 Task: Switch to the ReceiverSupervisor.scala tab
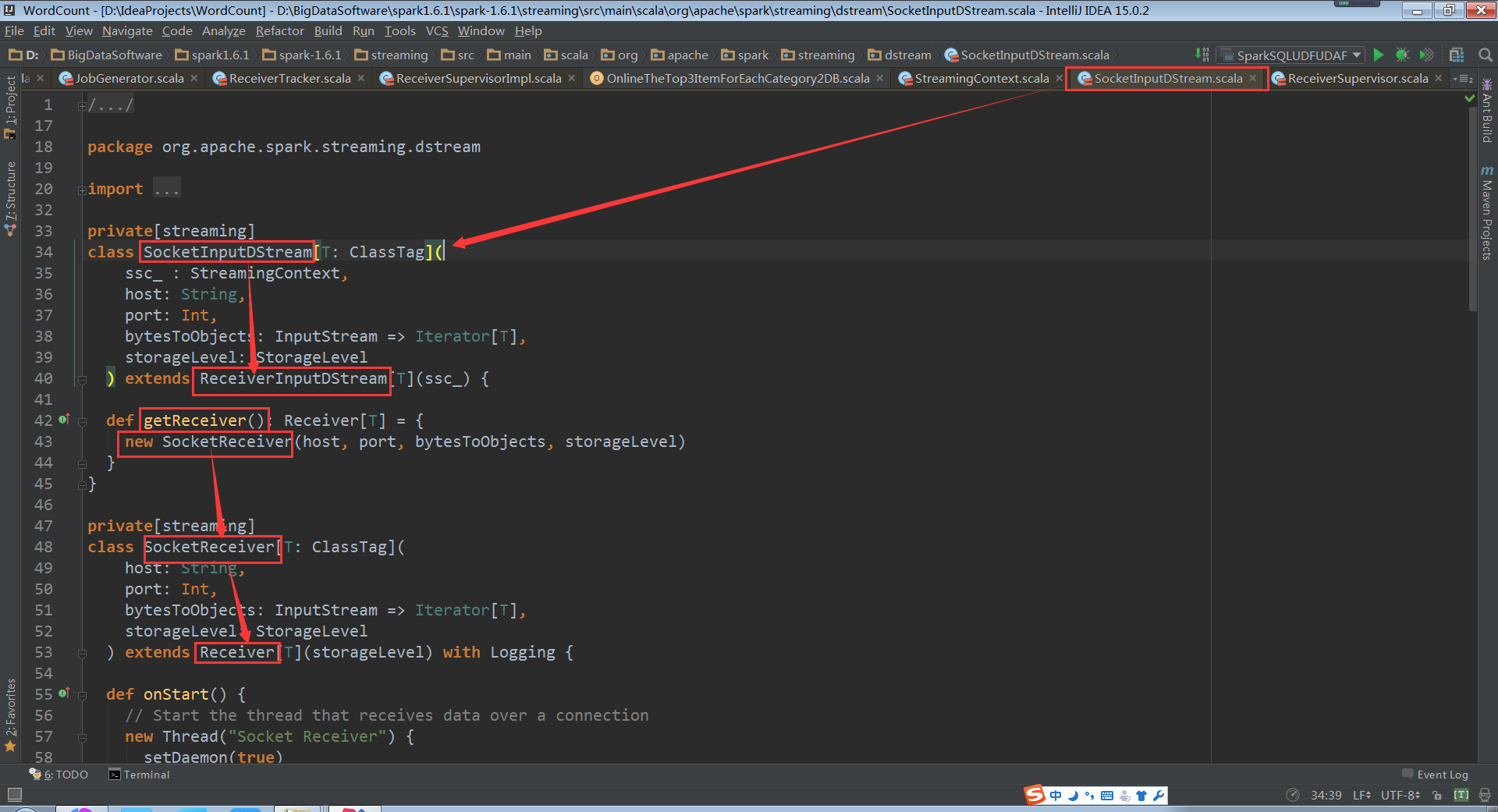tap(1358, 78)
